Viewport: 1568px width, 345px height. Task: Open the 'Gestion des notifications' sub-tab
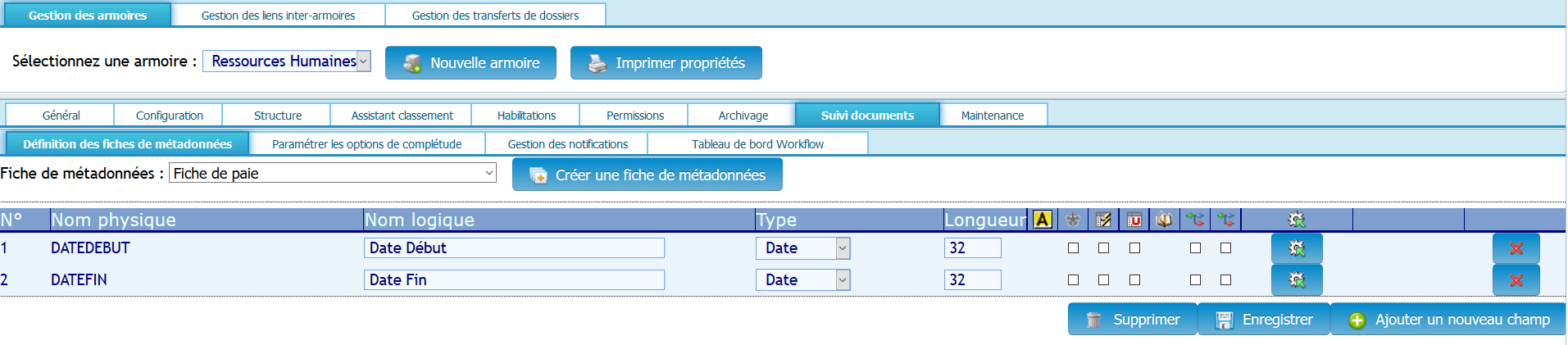tap(567, 144)
